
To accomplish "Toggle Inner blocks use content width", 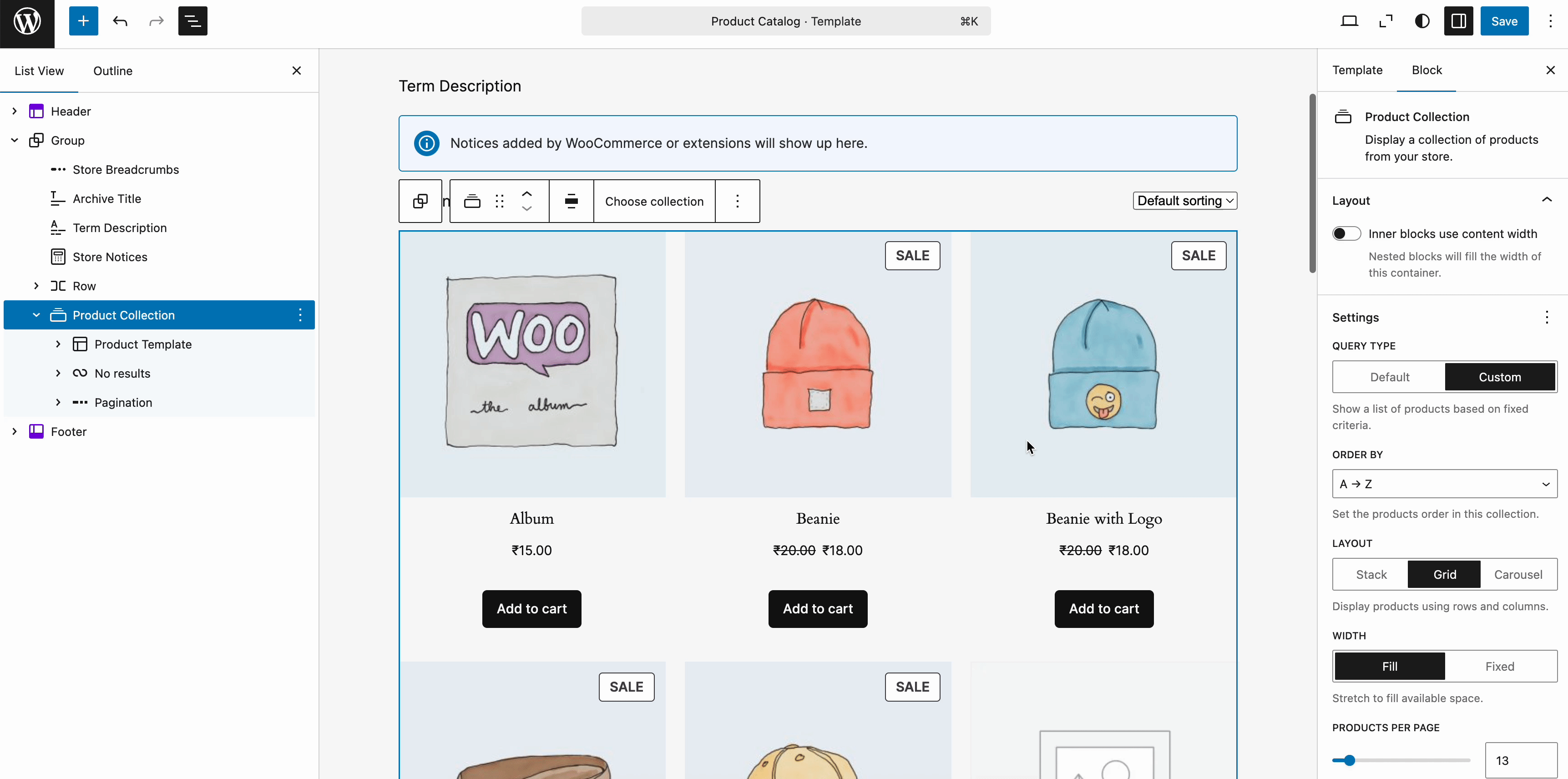I will [x=1346, y=234].
